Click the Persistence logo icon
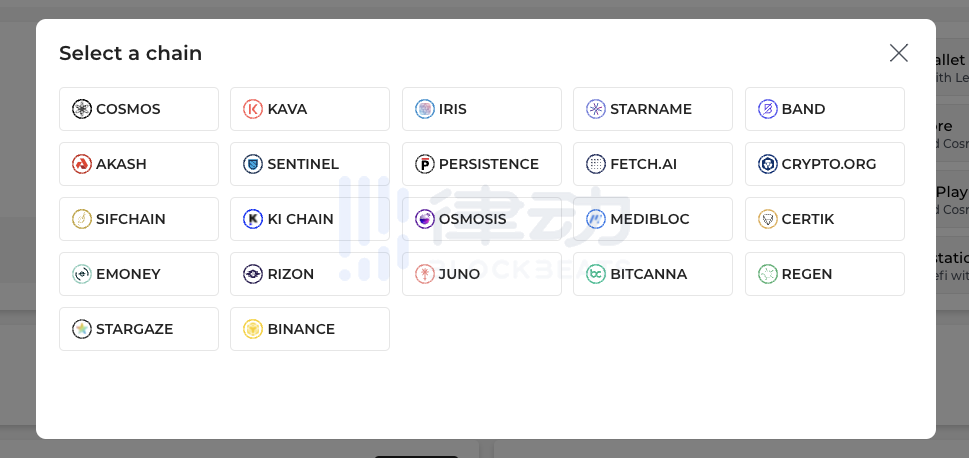 425,164
